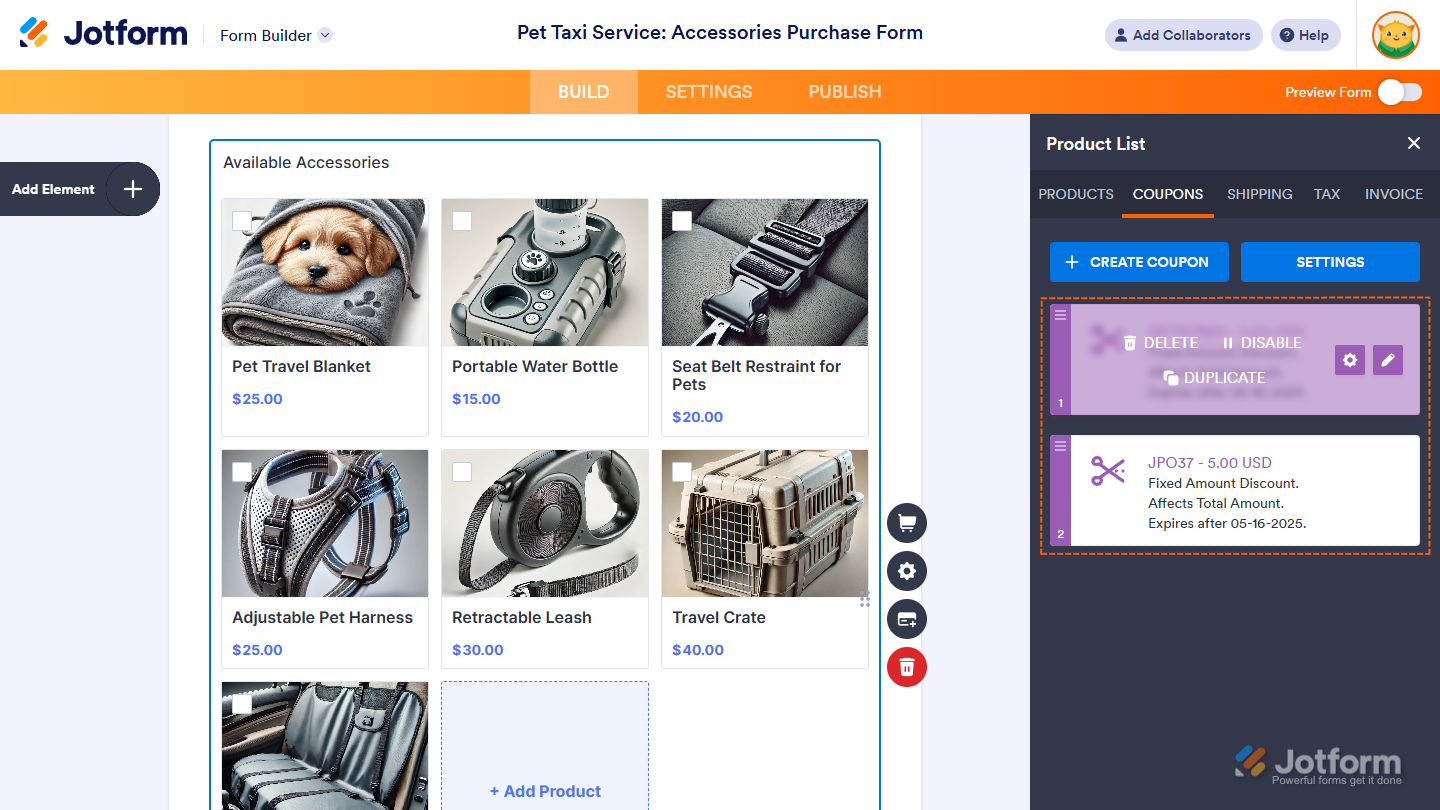Viewport: 1440px width, 810px height.
Task: Edit first coupon with pencil icon
Action: [1388, 360]
